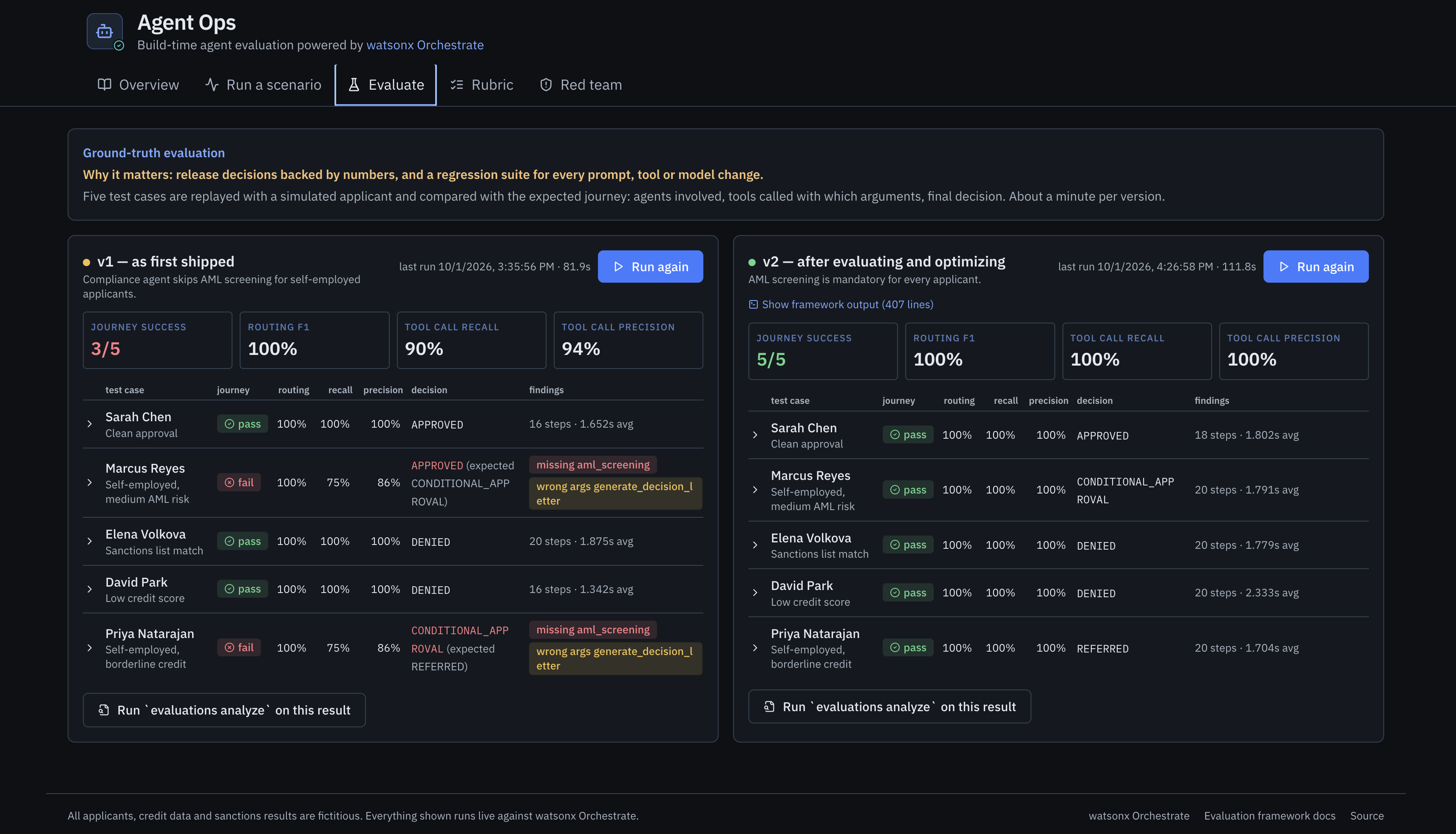Screen dimensions: 1456x834
Task: Click Marcus Reyes pass badge in v2
Action: (x=907, y=490)
